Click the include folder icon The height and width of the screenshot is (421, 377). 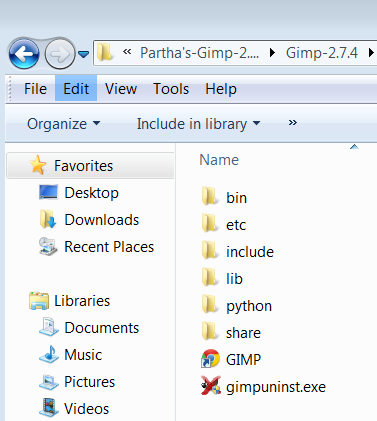[x=210, y=250]
